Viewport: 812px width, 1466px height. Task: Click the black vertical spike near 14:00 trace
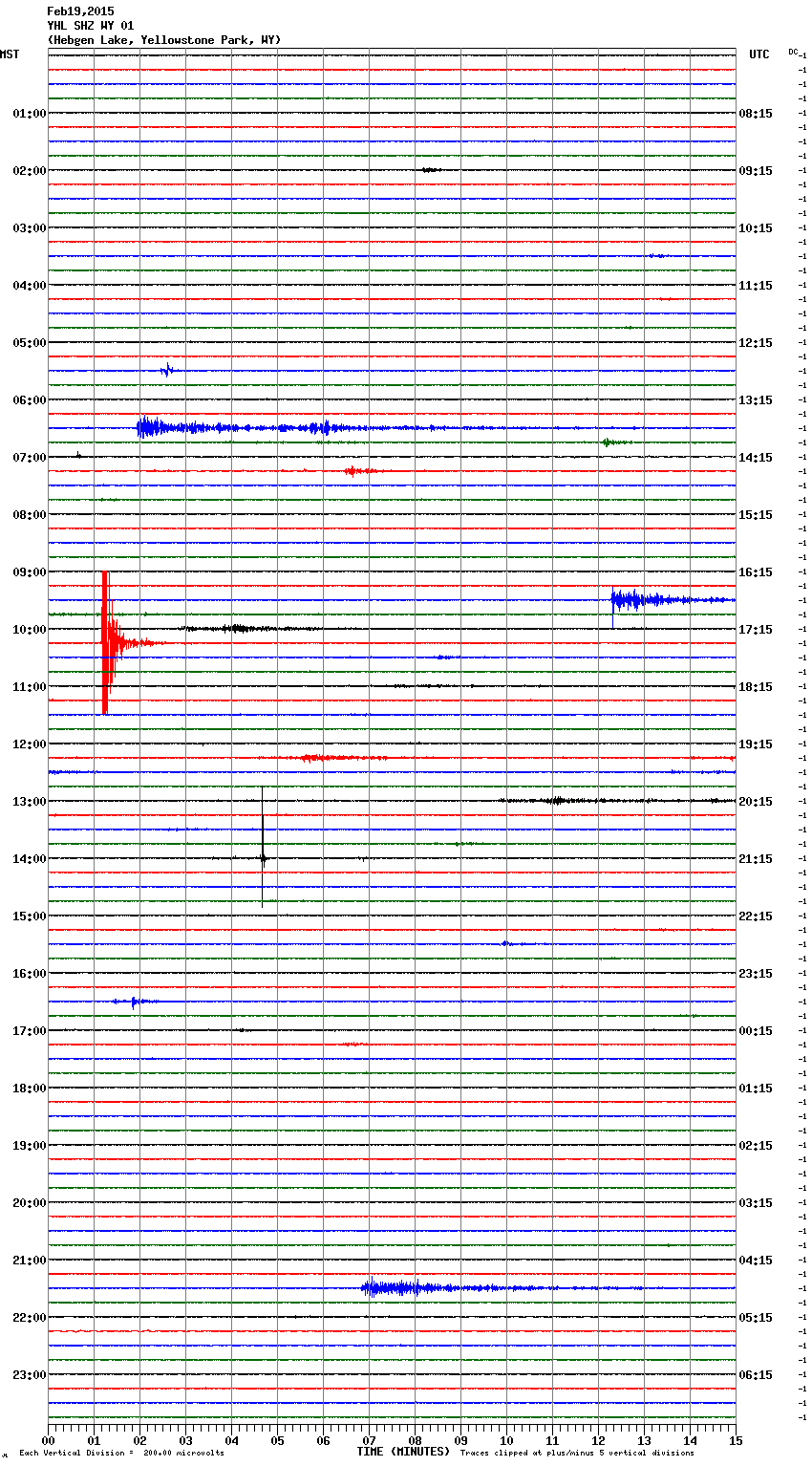click(x=263, y=846)
